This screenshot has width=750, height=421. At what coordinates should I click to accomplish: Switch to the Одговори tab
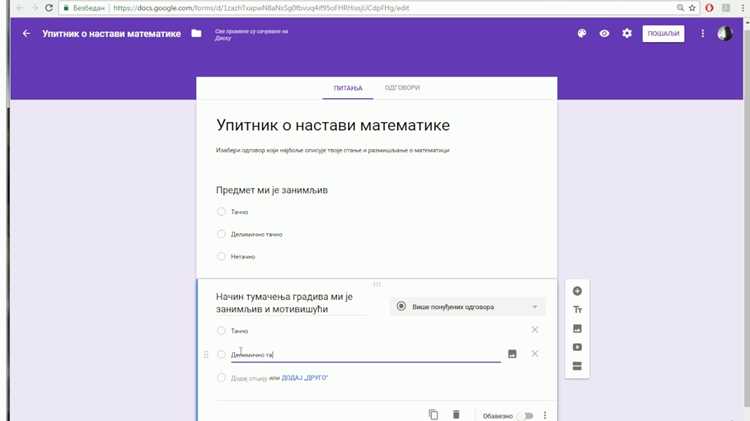click(x=402, y=88)
